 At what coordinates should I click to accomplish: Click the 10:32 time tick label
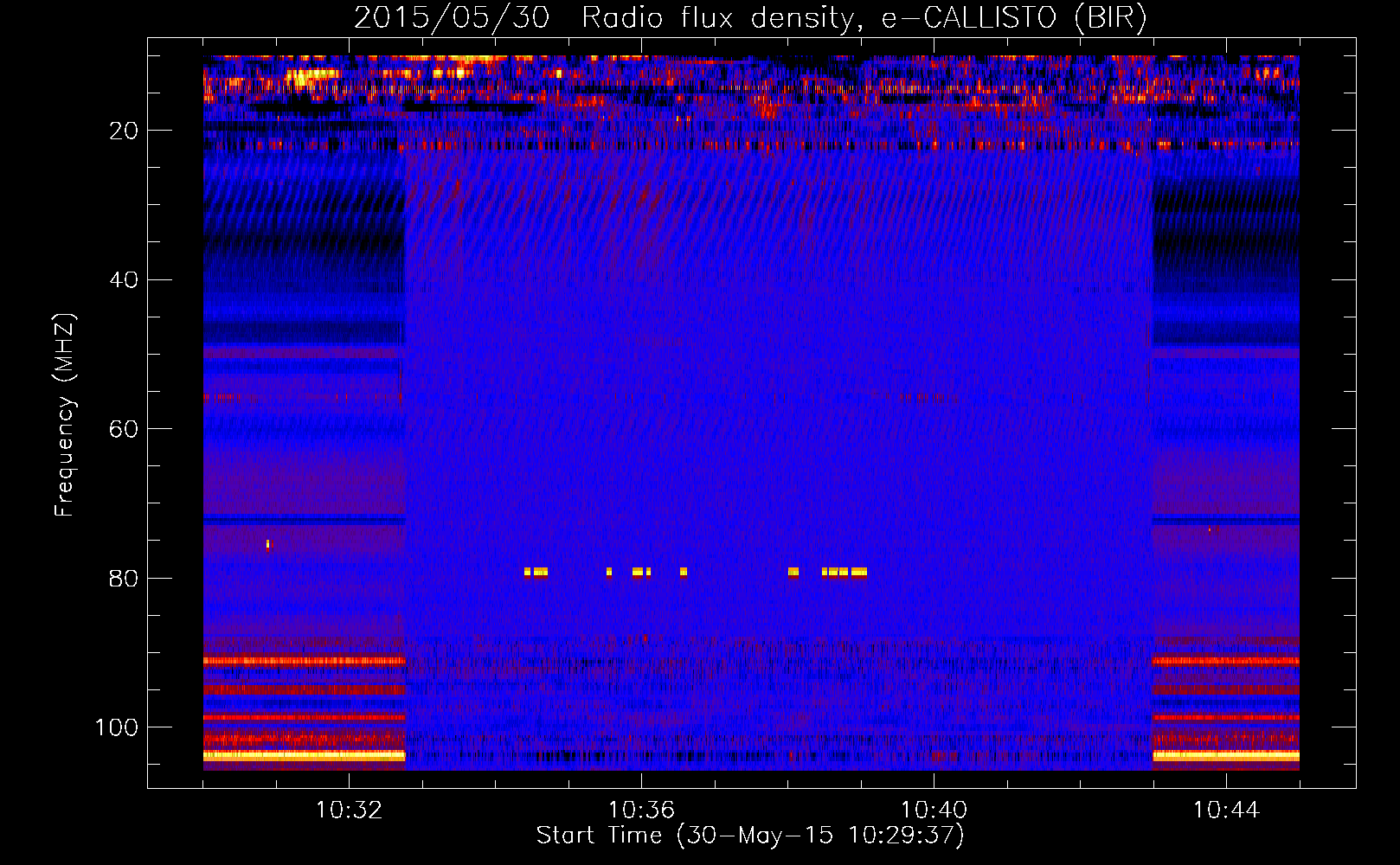point(349,811)
